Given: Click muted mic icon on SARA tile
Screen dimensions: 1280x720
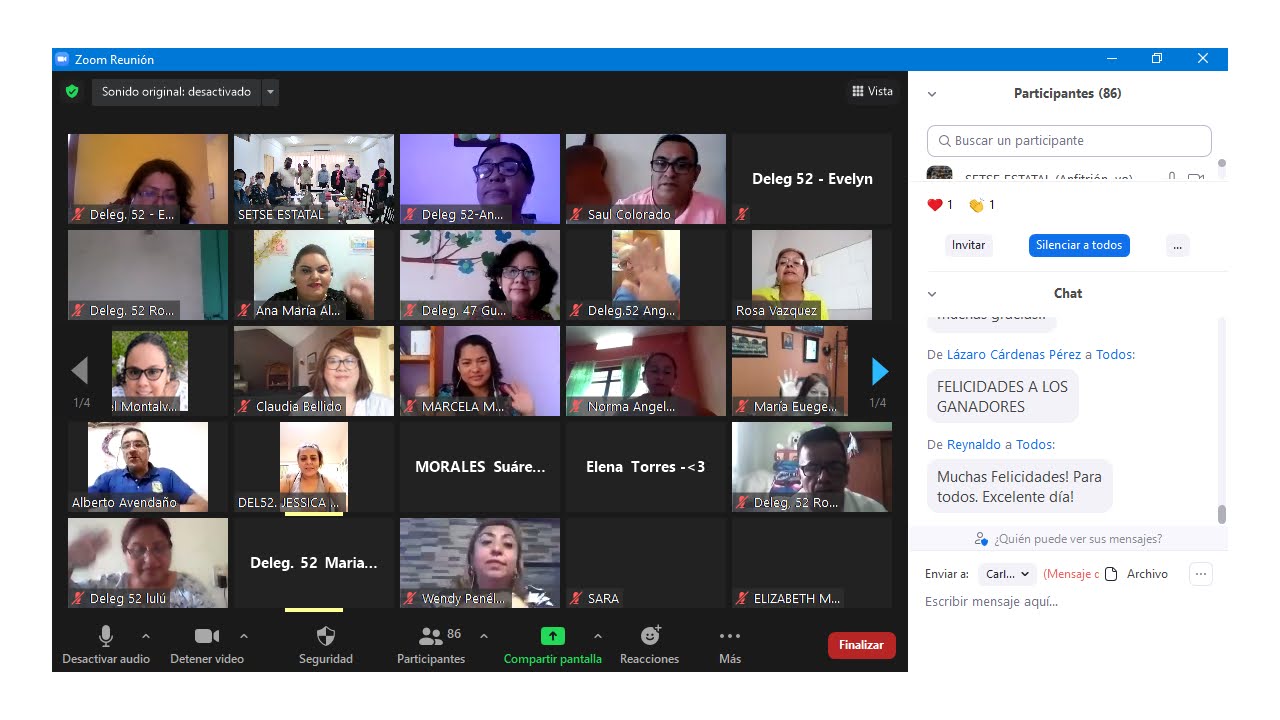Looking at the screenshot, I should (x=576, y=598).
